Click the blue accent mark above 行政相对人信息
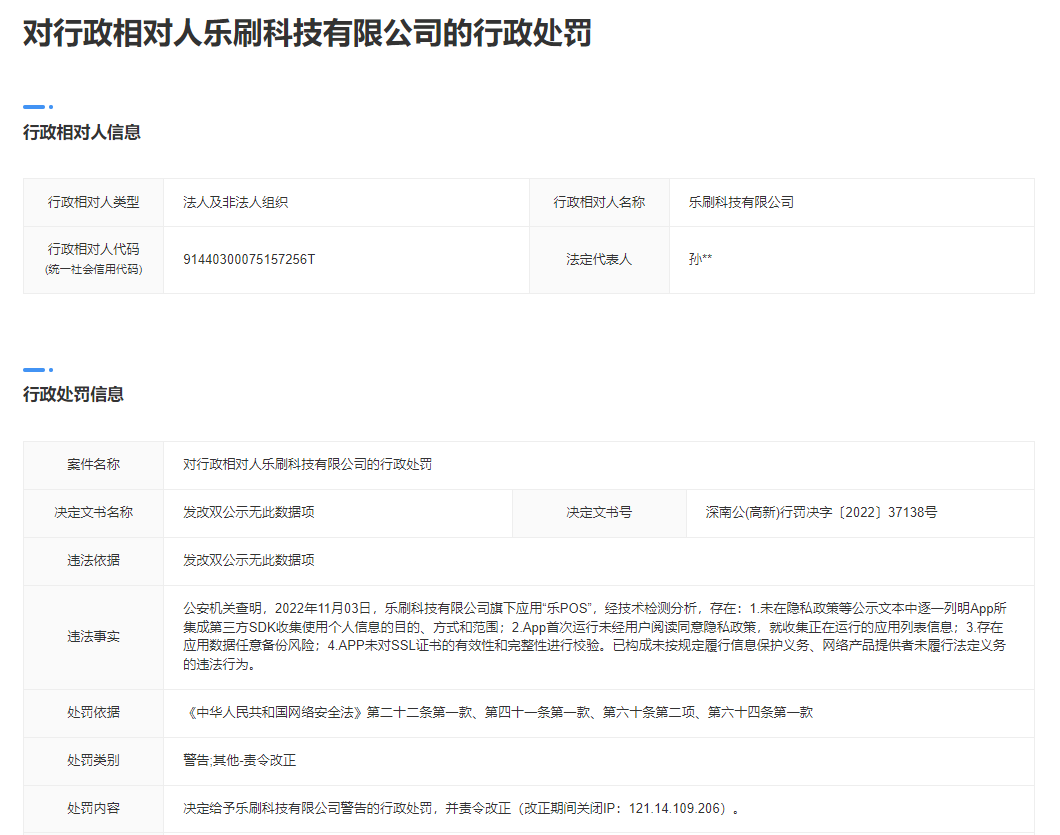The width and height of the screenshot is (1060, 835). coord(37,106)
